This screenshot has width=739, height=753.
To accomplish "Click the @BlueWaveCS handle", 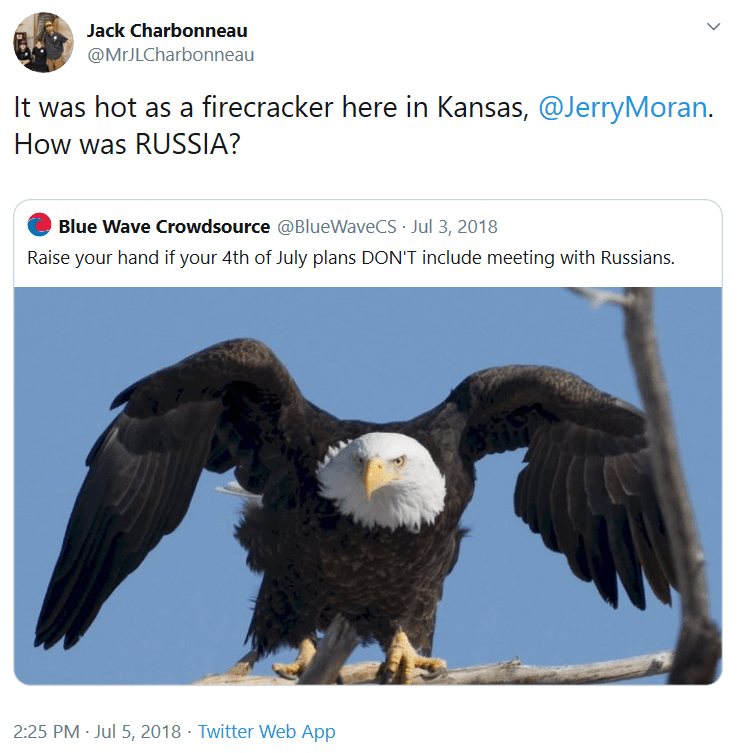I will coord(337,226).
